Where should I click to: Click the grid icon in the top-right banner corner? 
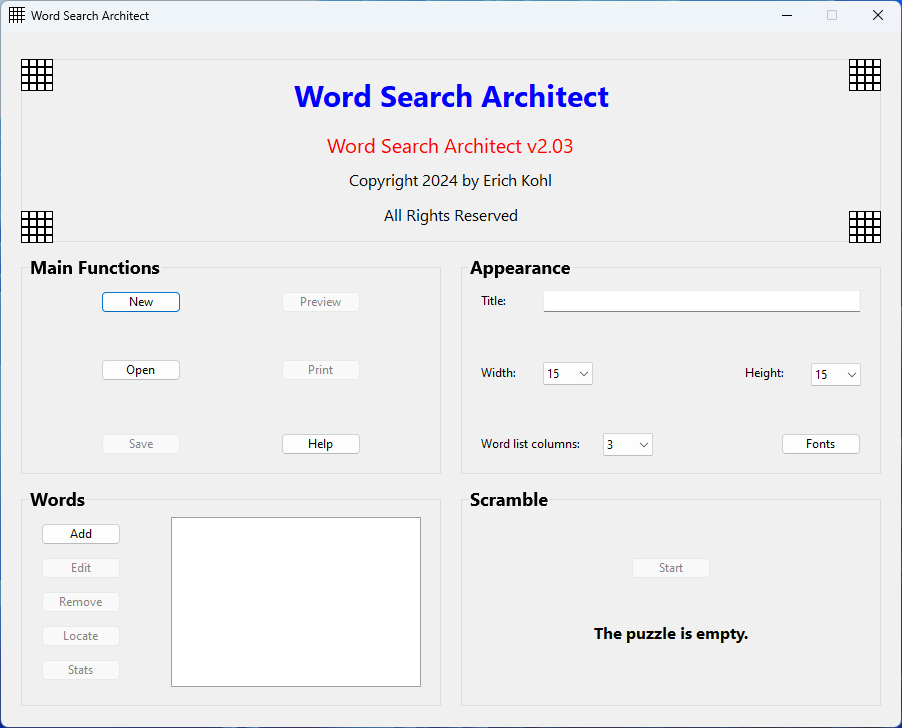pyautogui.click(x=864, y=74)
